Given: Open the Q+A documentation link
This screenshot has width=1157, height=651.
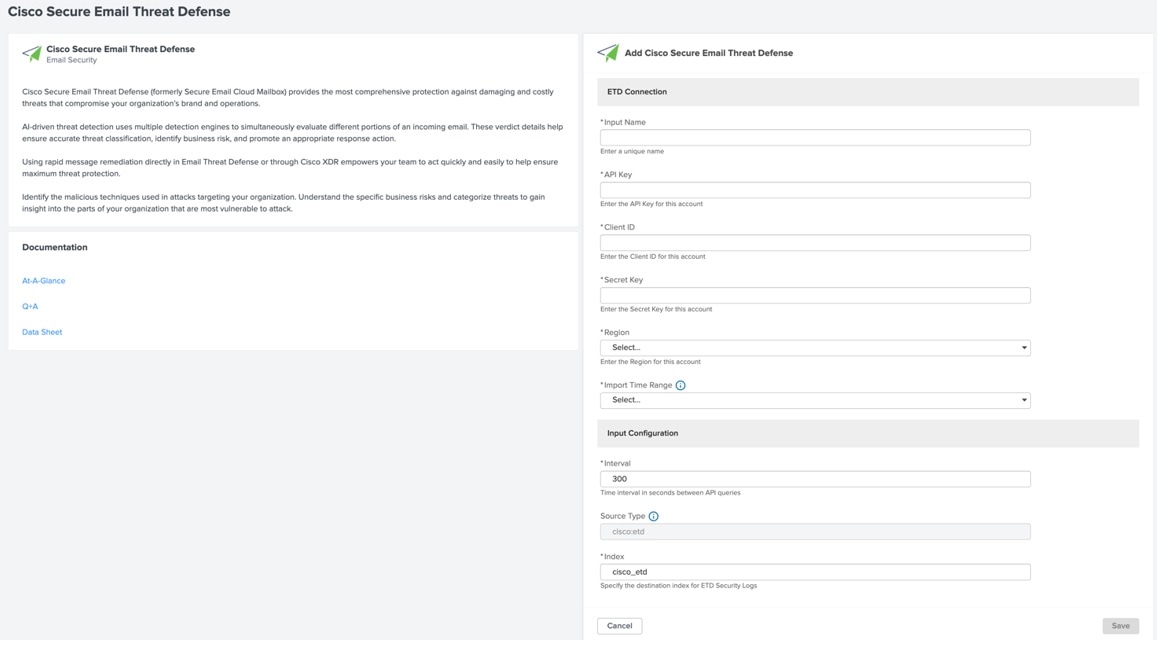Looking at the screenshot, I should tap(30, 307).
